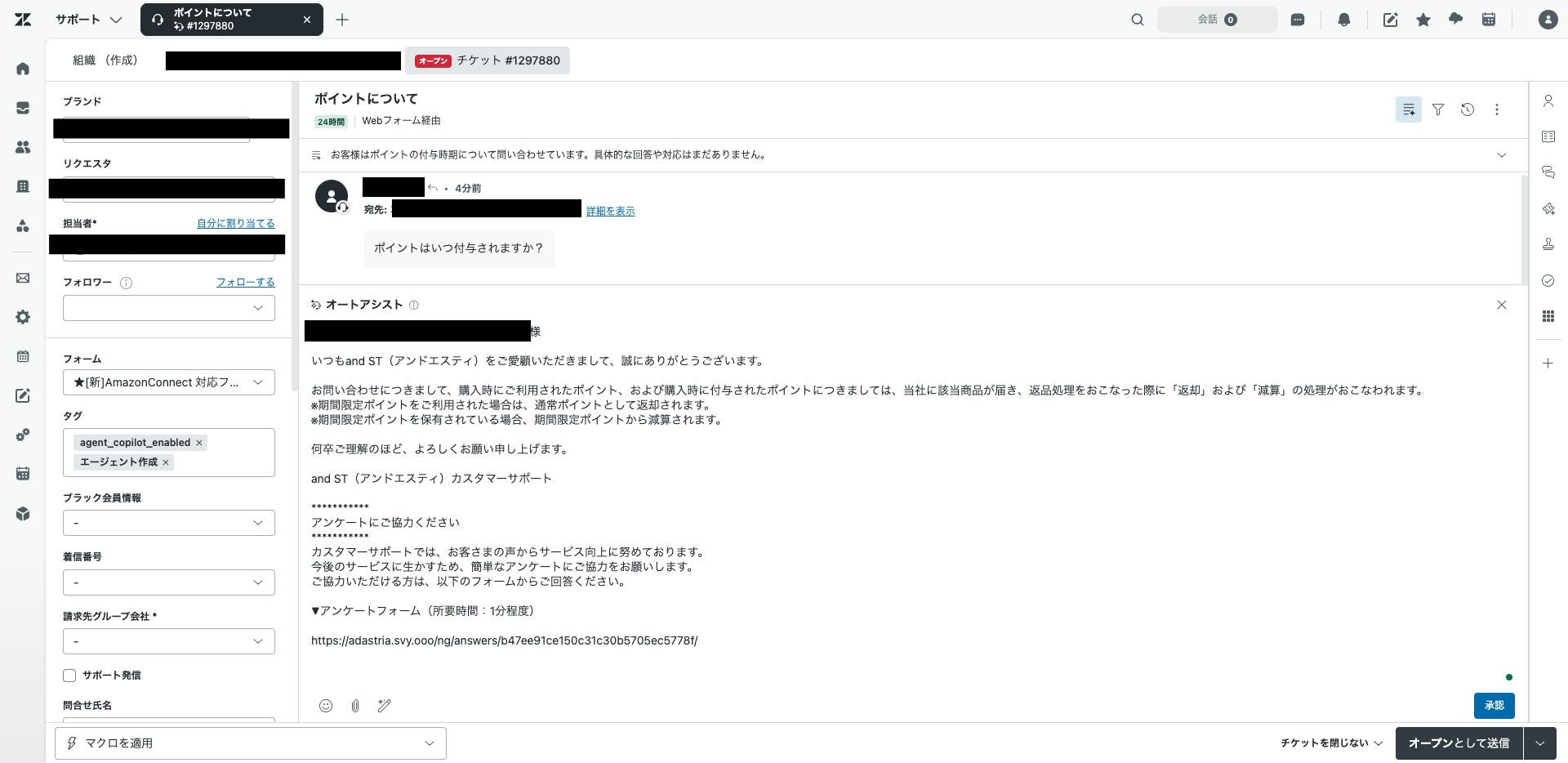
Task: Open the apps grid icon in right panel
Action: click(1548, 316)
